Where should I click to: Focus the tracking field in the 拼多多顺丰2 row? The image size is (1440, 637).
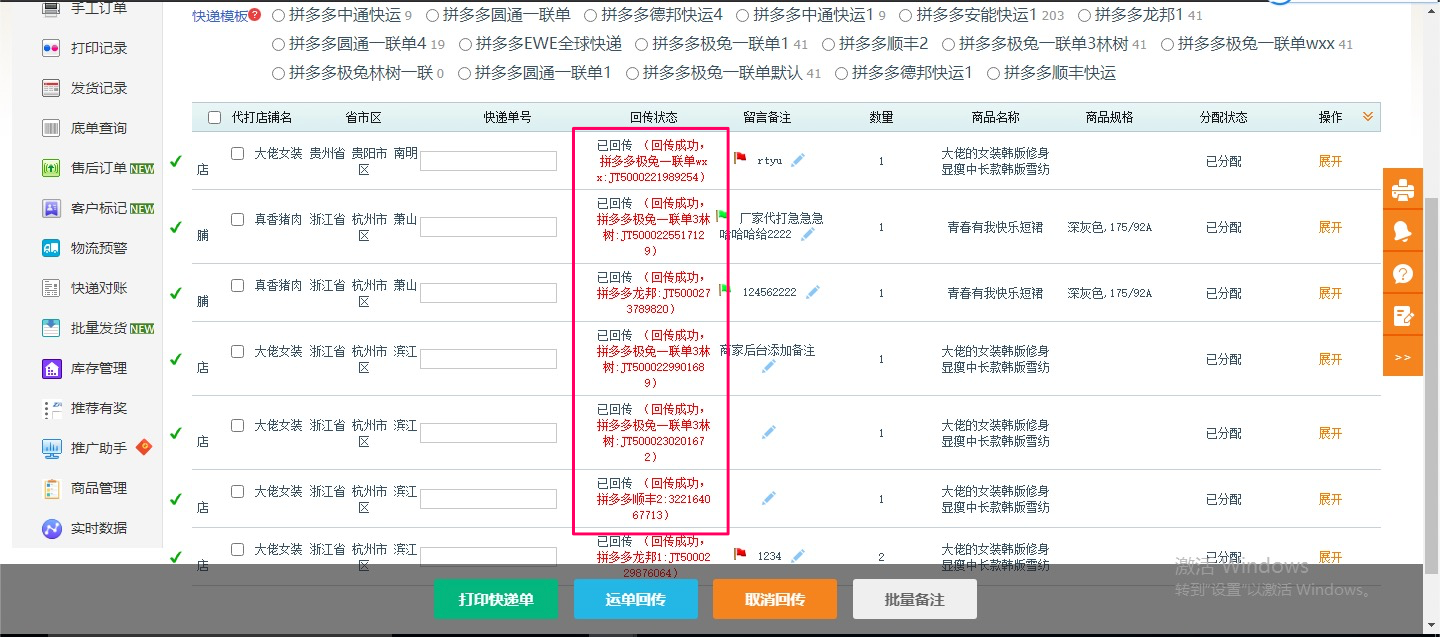(489, 498)
